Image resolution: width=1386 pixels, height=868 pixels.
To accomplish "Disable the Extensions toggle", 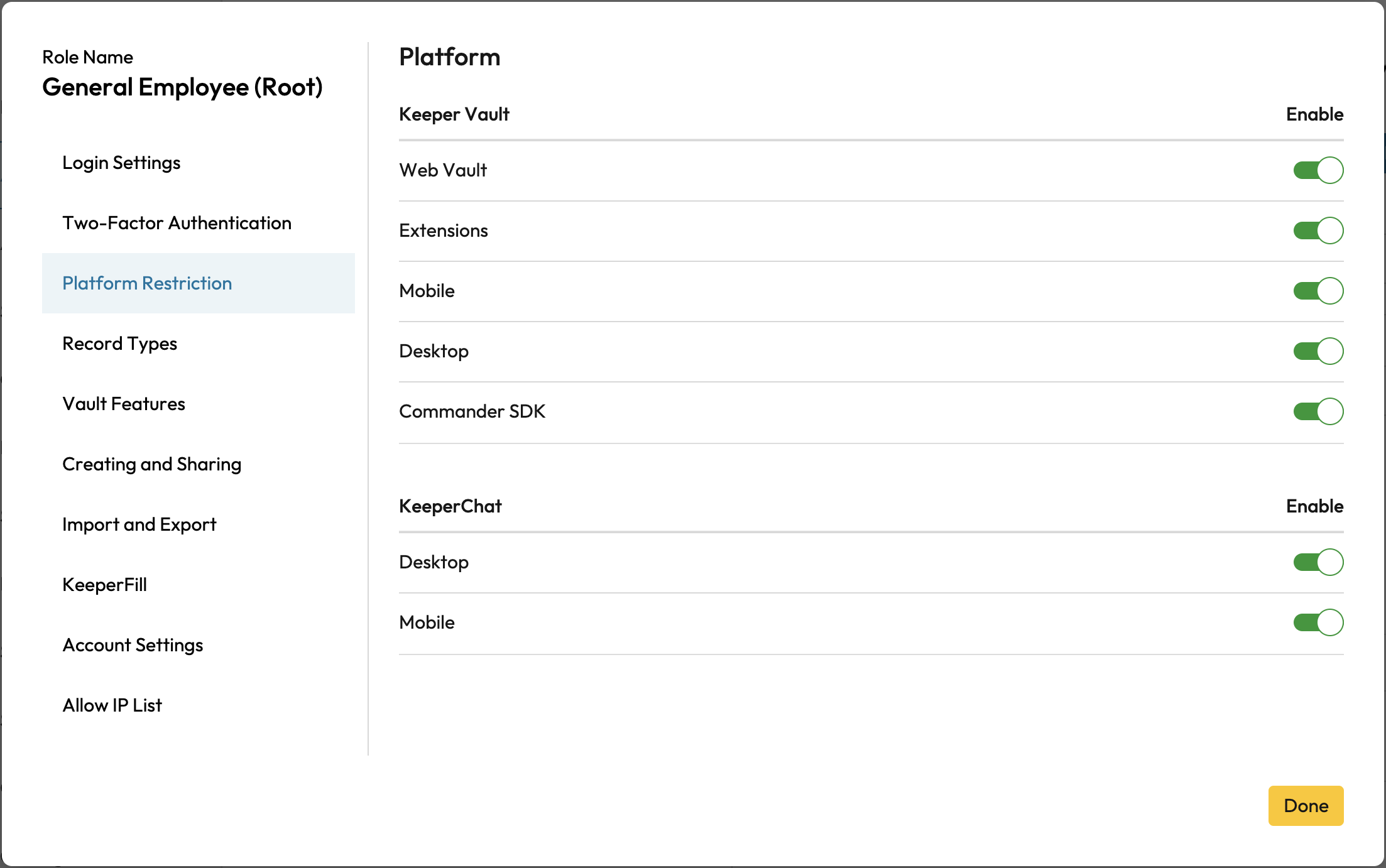I will [x=1318, y=231].
